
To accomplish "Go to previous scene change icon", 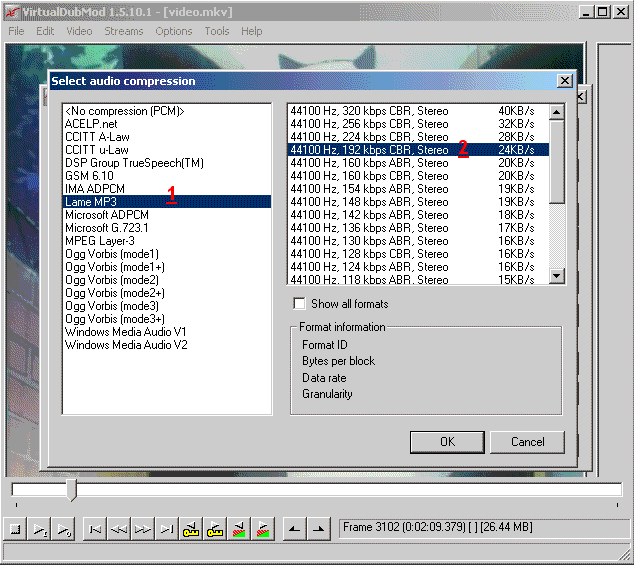I will (x=239, y=529).
